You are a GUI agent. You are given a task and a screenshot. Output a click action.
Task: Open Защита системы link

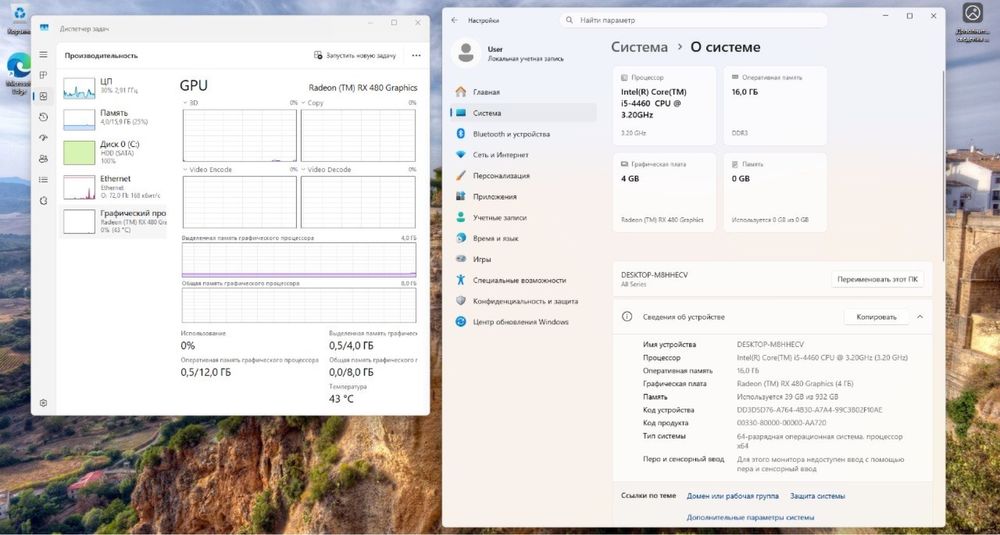point(817,496)
